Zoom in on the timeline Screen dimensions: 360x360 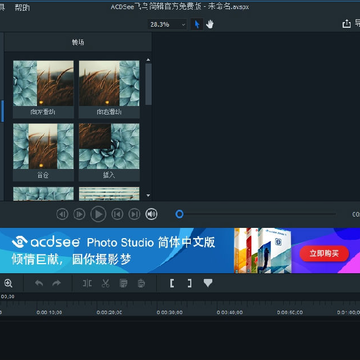[8, 284]
